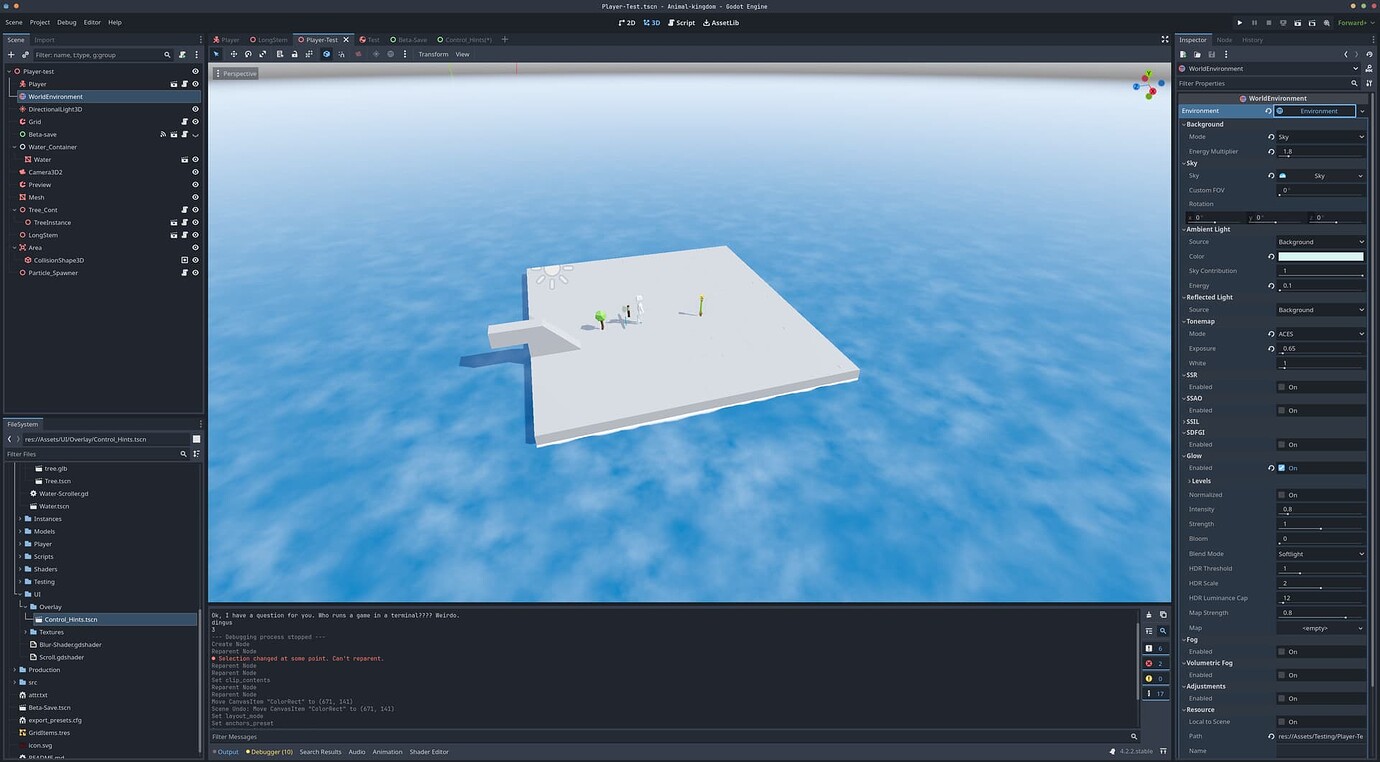This screenshot has height=762, width=1380.
Task: Open the Glow Blend Mode dropdown
Action: (x=1320, y=554)
